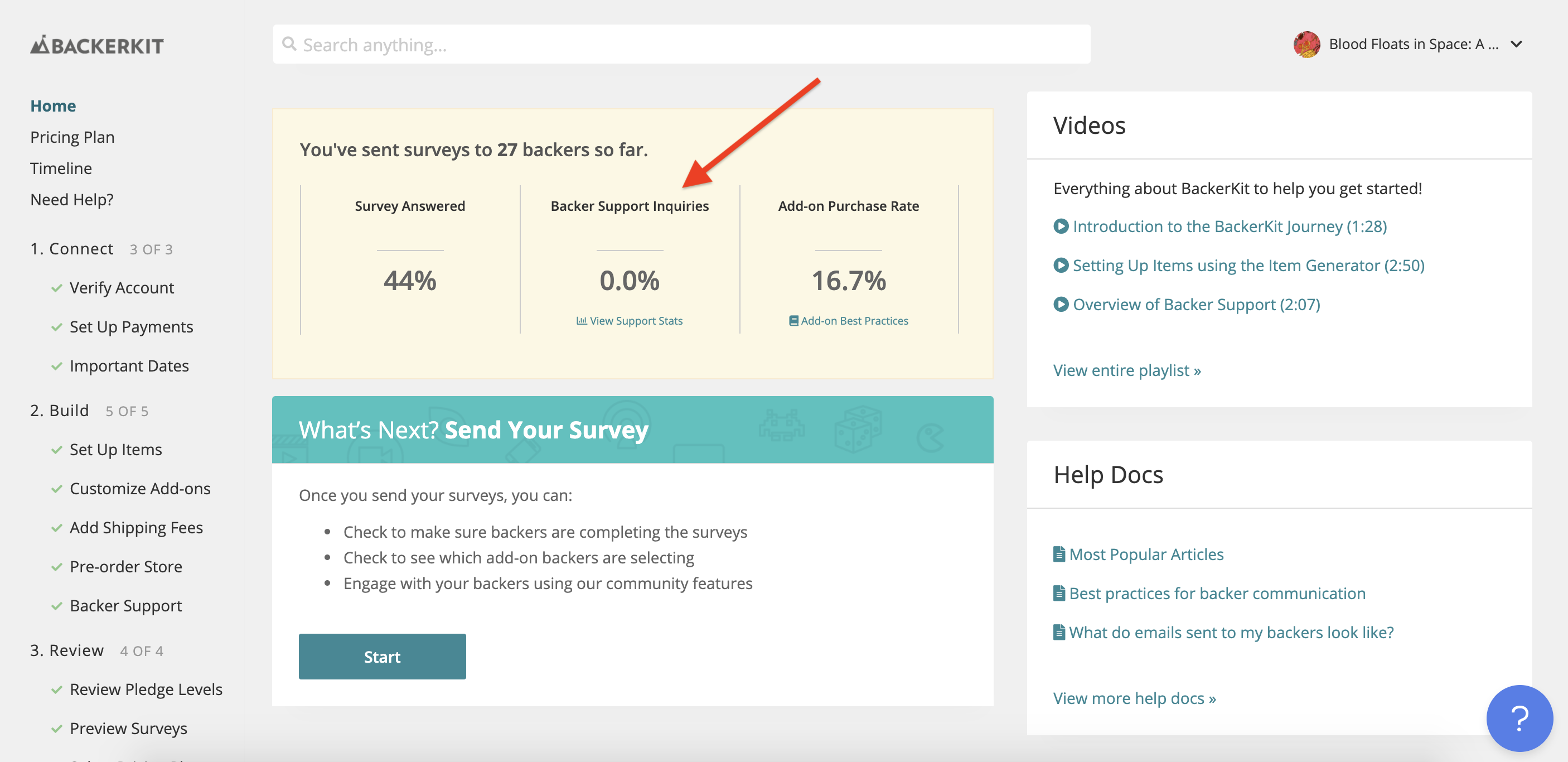
Task: Expand the project switcher dropdown chevron
Action: pyautogui.click(x=1517, y=45)
